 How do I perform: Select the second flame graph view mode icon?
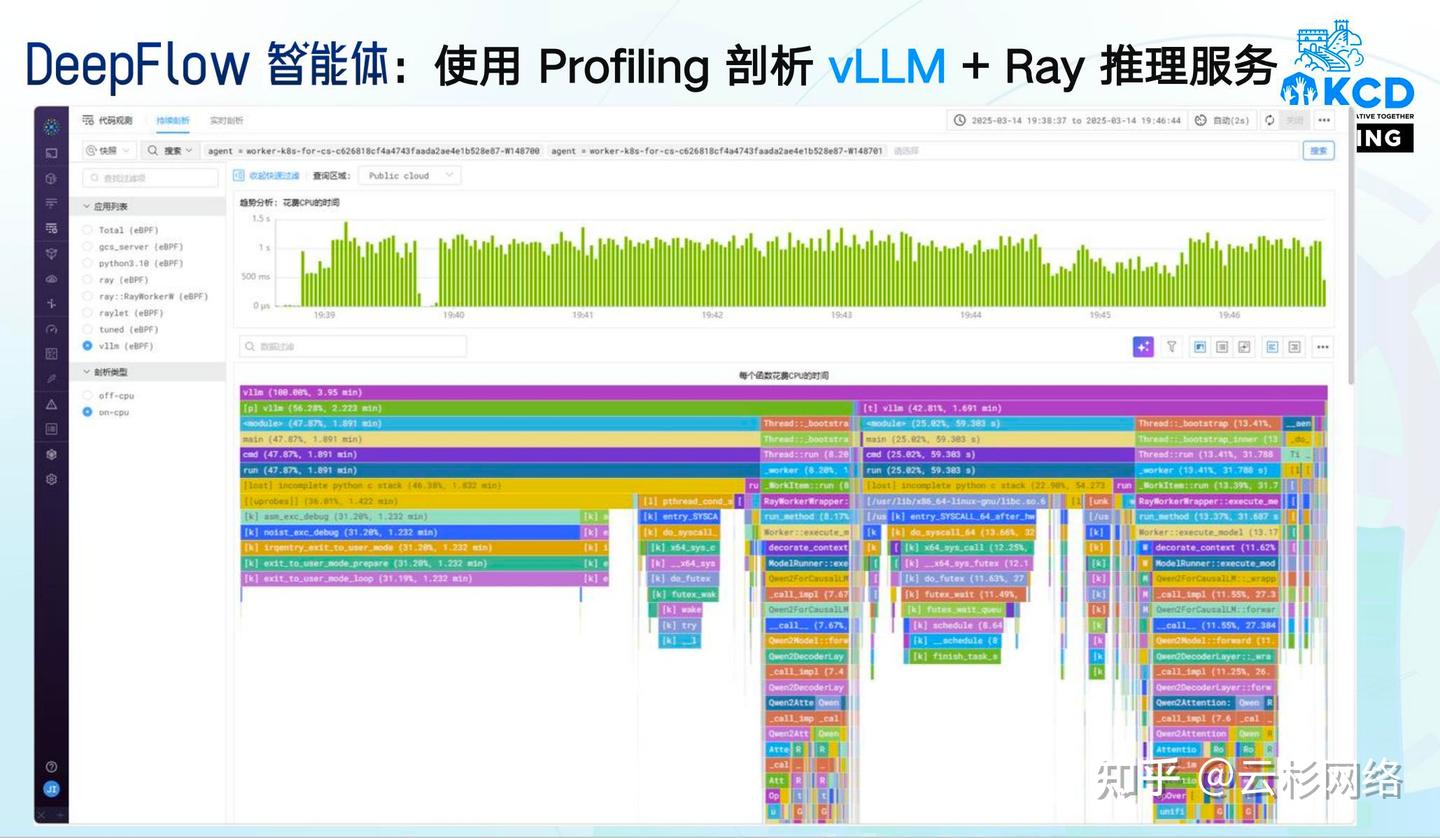point(1222,347)
